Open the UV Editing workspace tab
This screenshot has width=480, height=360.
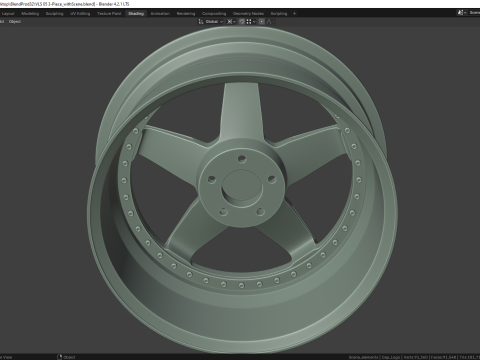pos(80,14)
